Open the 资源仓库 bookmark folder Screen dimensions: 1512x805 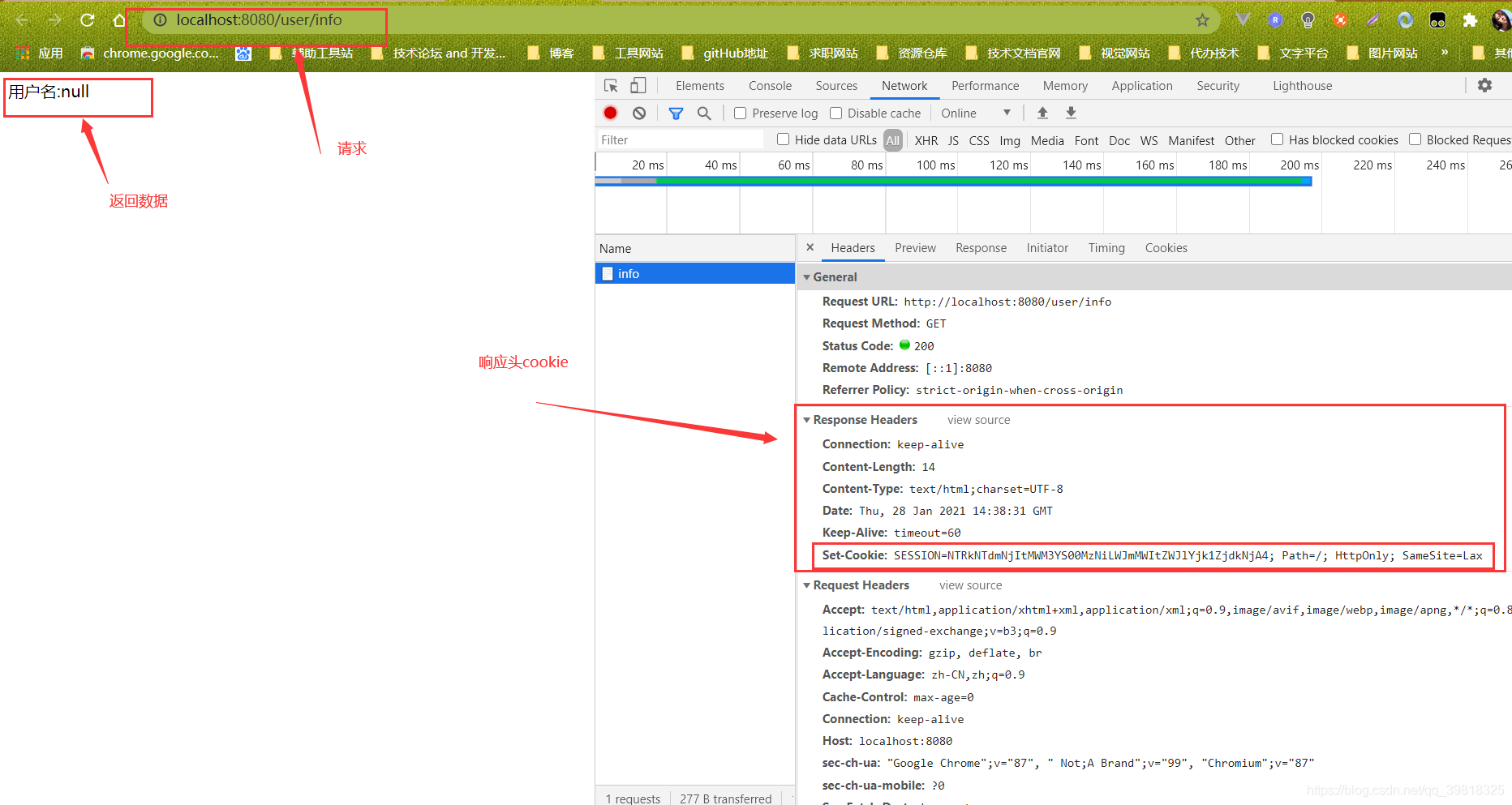coord(912,53)
